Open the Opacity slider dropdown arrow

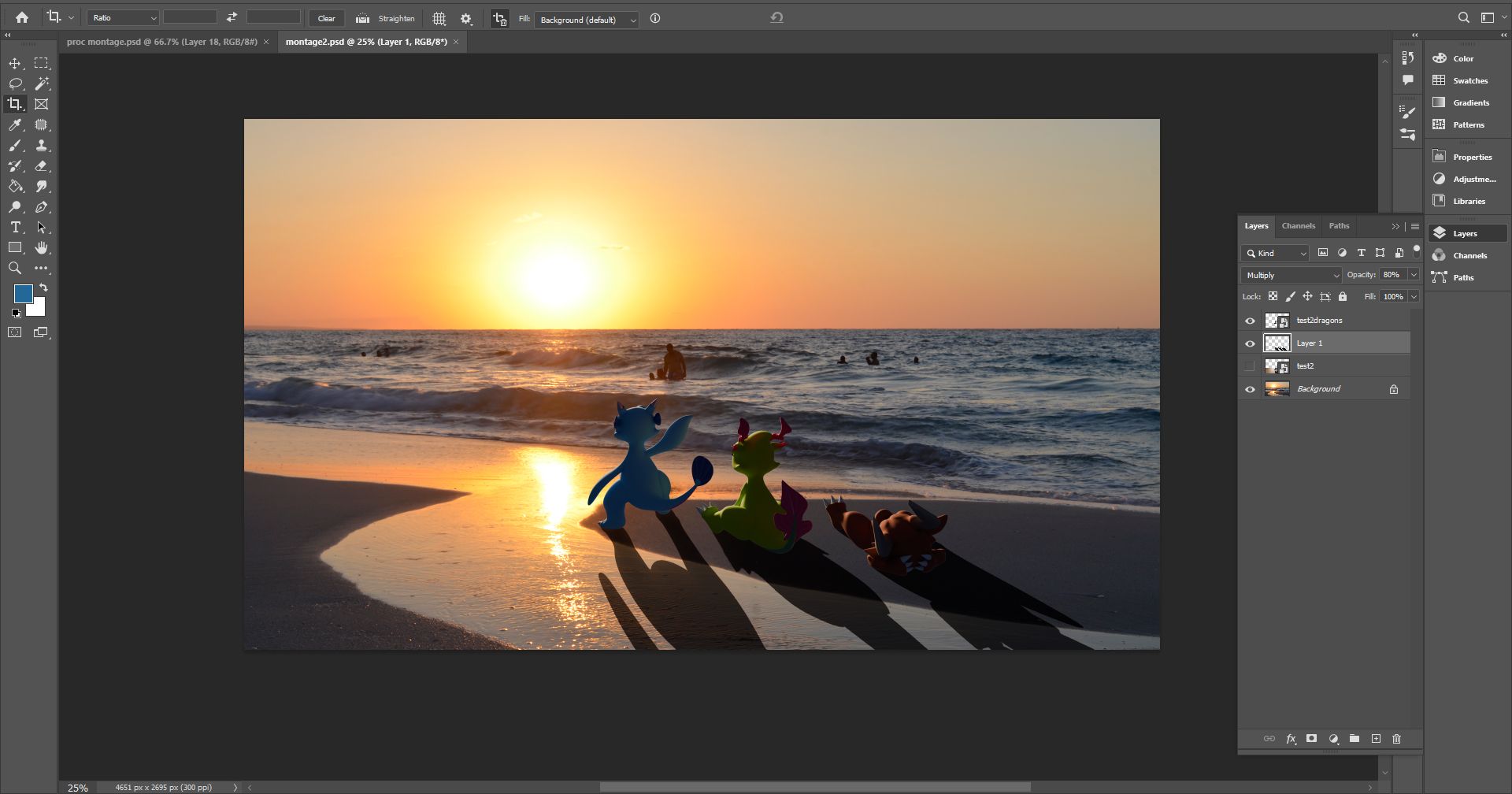point(1414,275)
